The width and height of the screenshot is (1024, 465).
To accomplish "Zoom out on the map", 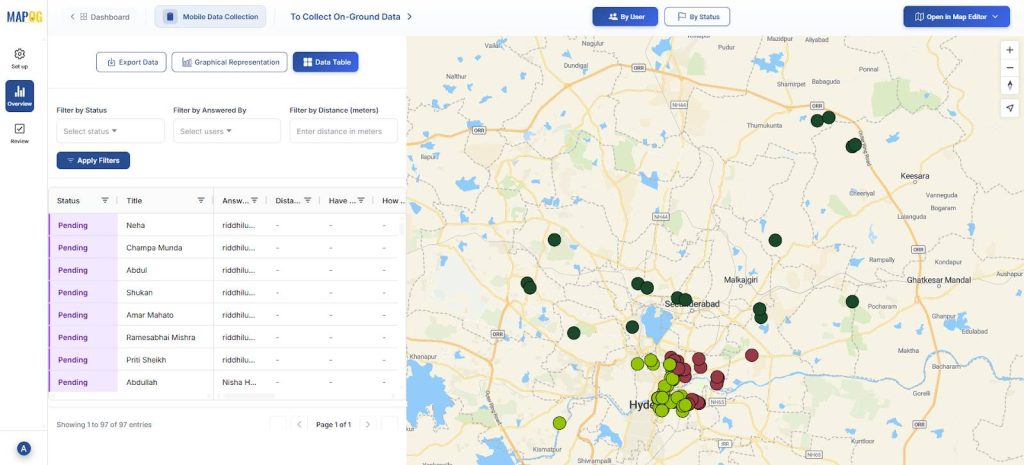I will 1009,68.
